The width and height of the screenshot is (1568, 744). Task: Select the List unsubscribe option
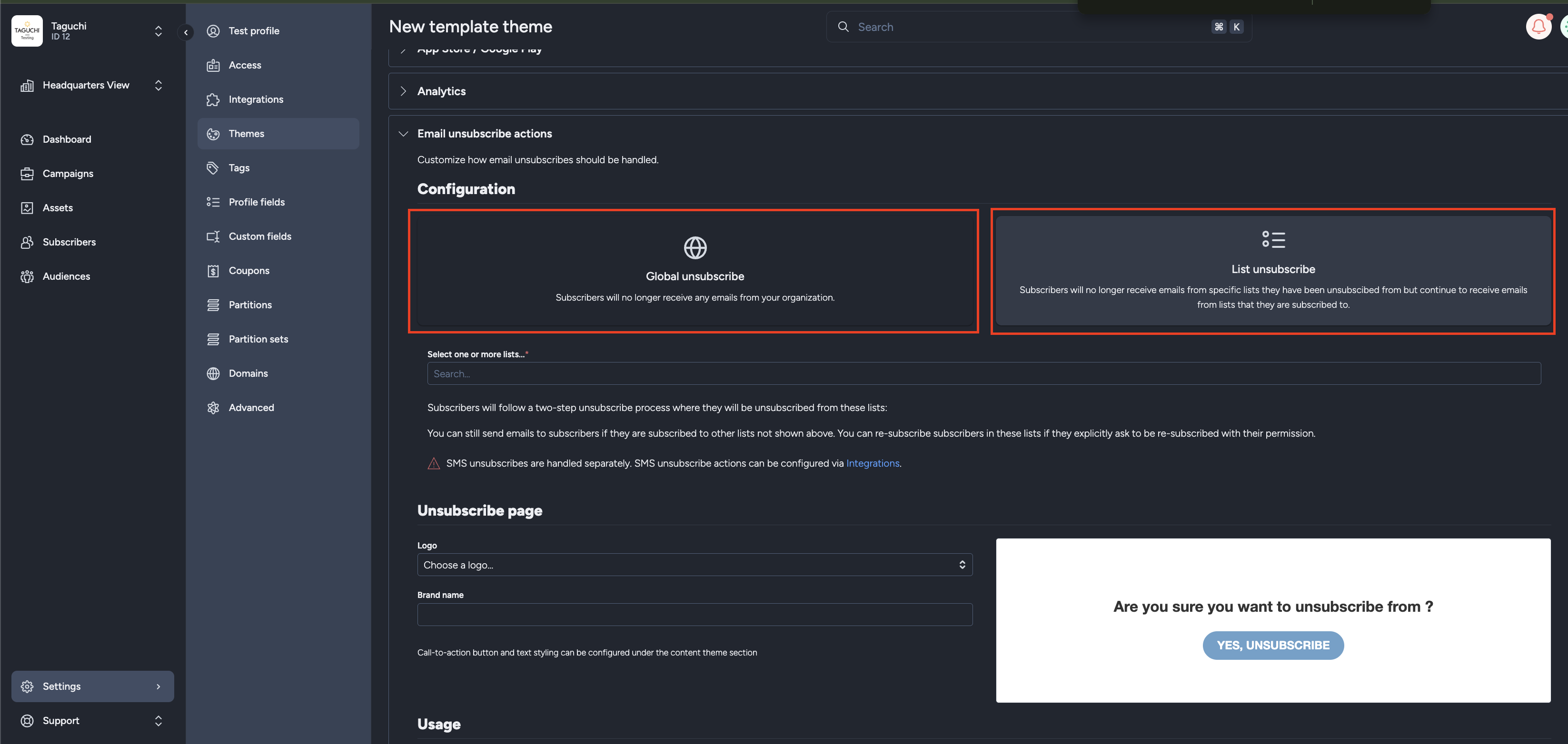pyautogui.click(x=1273, y=271)
